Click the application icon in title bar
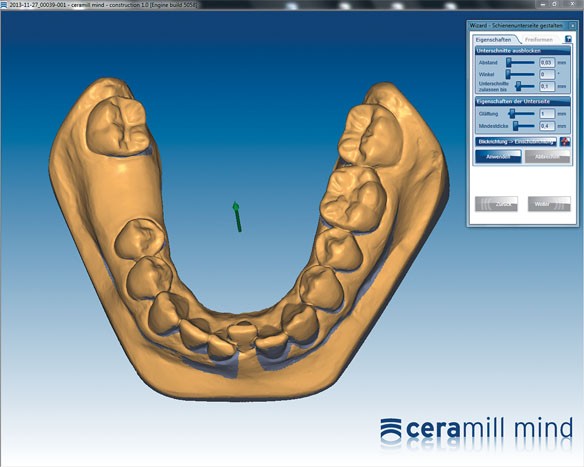 pyautogui.click(x=4, y=4)
